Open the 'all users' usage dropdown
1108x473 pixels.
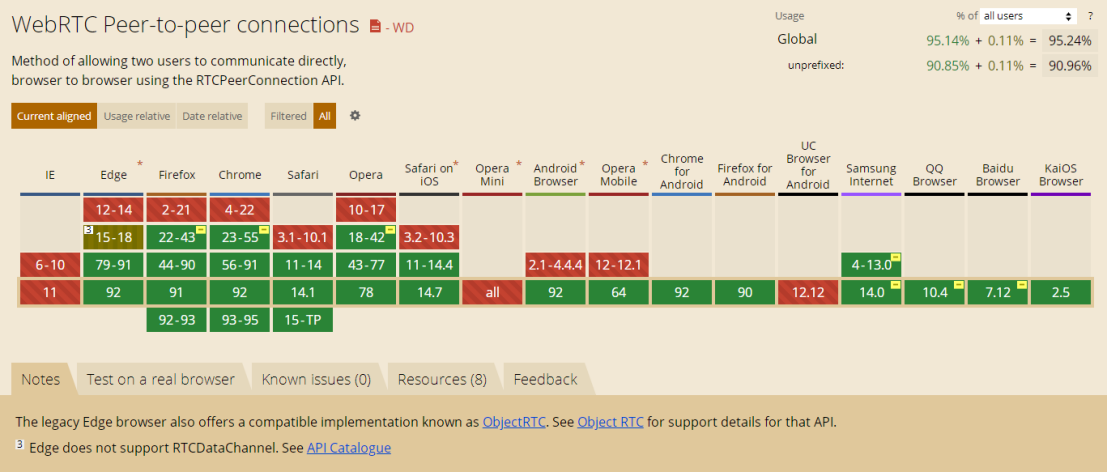pyautogui.click(x=1028, y=16)
